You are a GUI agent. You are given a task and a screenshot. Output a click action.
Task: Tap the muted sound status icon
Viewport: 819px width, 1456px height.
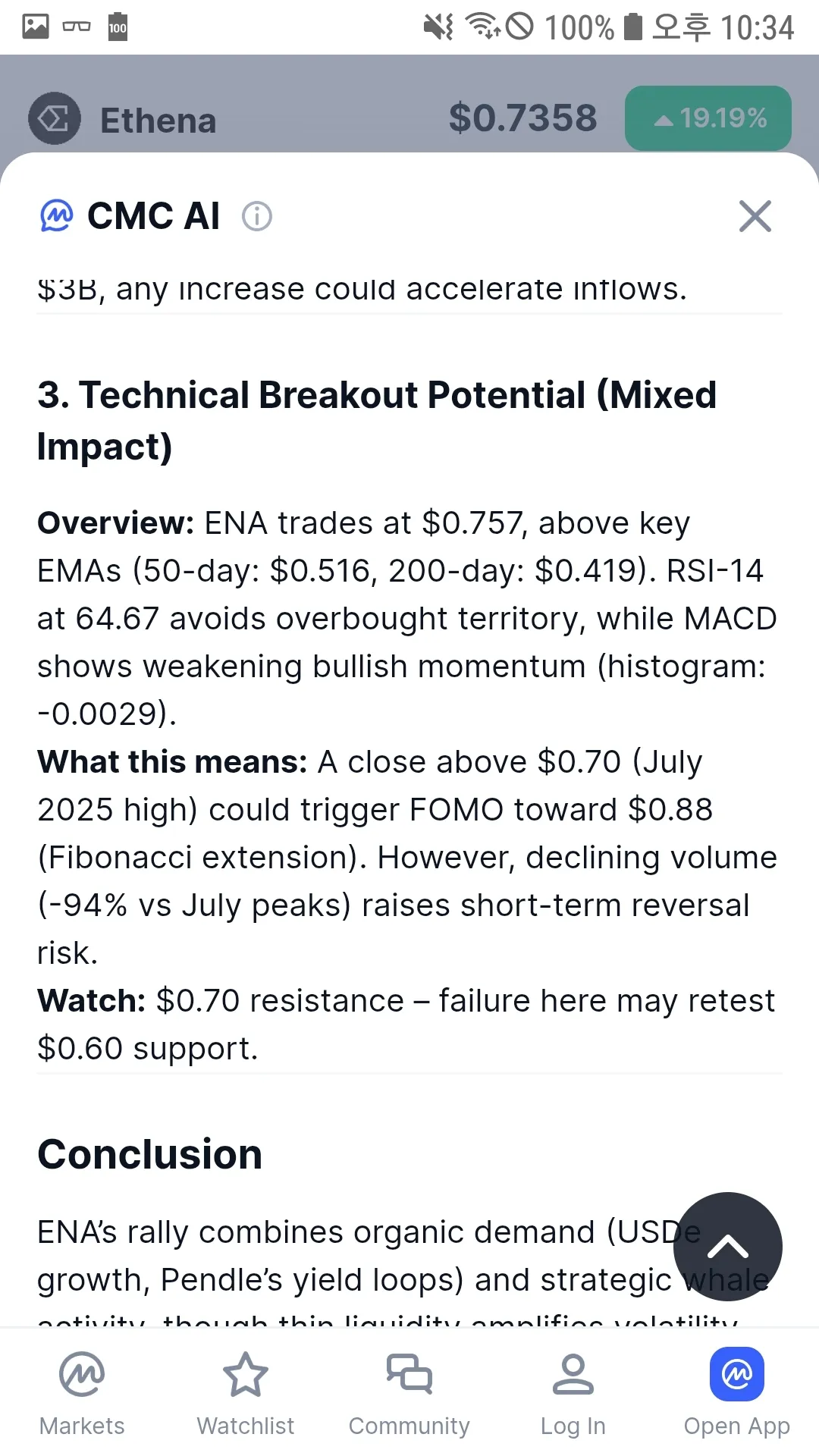438,27
